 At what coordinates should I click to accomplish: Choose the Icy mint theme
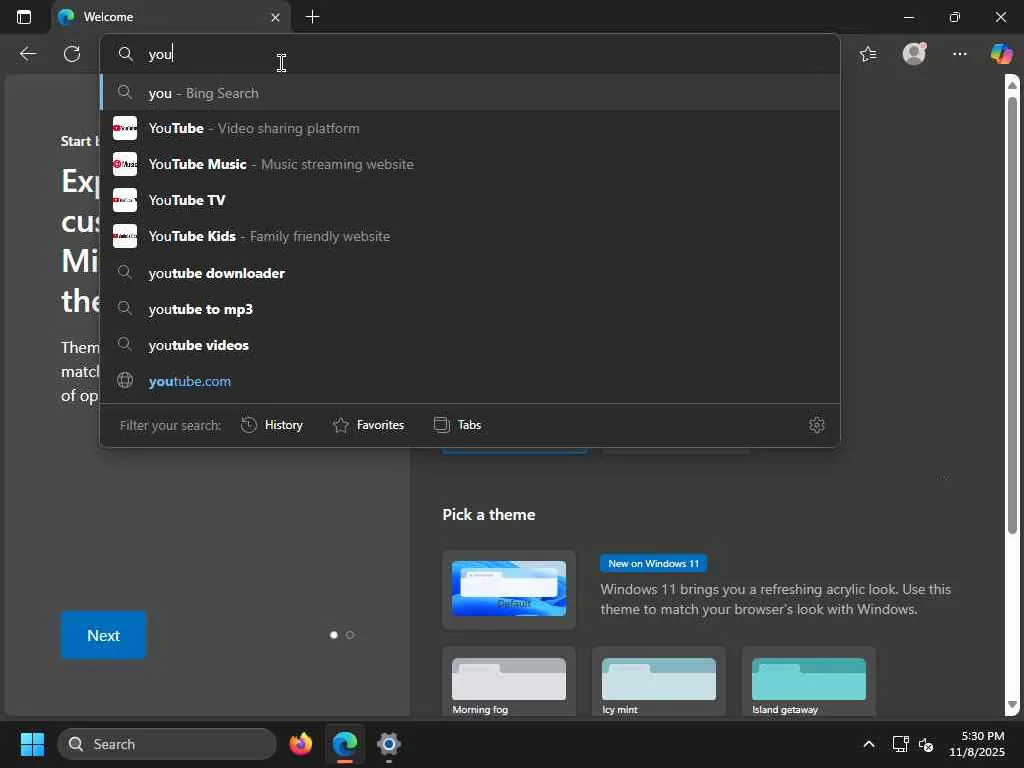658,682
